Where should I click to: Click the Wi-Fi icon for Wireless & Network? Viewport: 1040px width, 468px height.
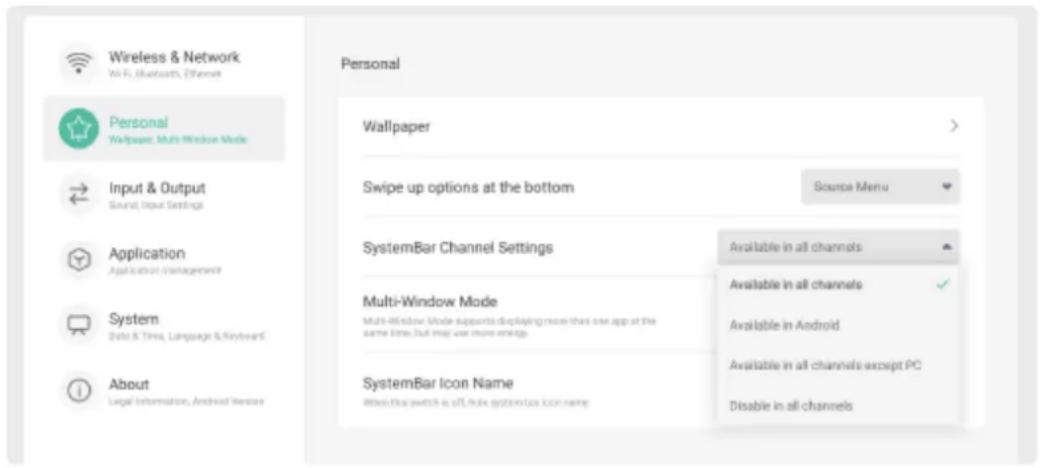78,63
